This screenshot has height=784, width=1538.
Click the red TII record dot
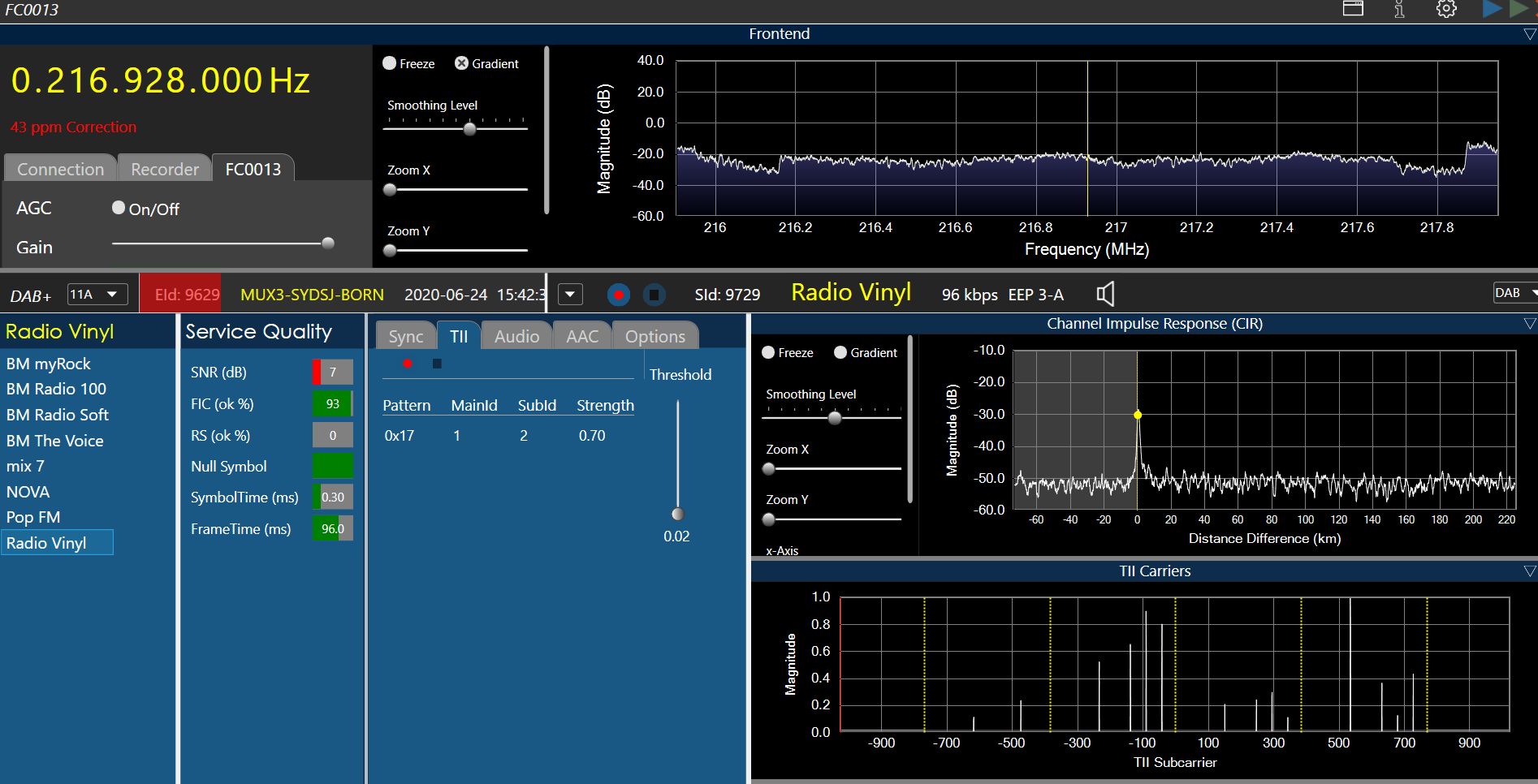pos(408,364)
